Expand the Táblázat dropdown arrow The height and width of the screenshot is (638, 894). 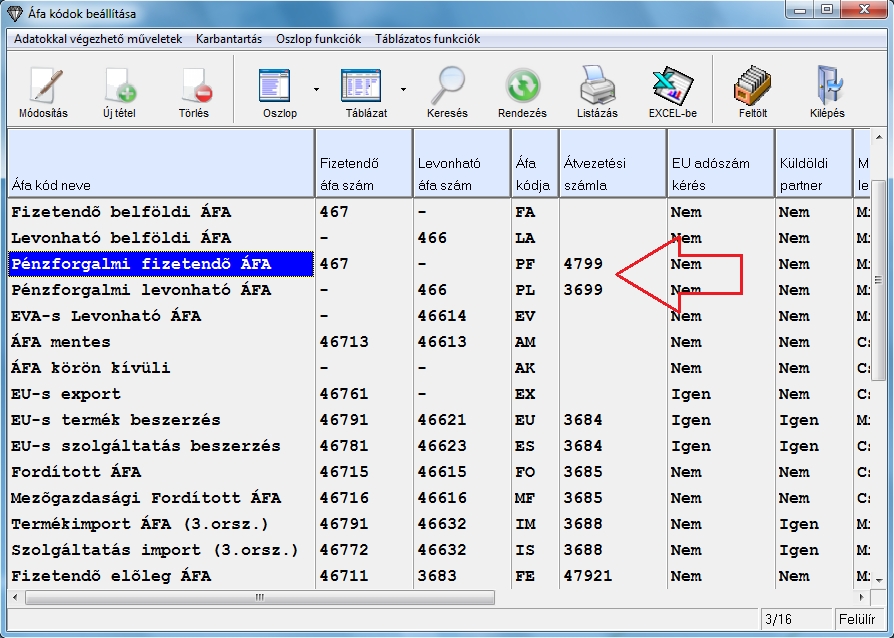(x=404, y=89)
